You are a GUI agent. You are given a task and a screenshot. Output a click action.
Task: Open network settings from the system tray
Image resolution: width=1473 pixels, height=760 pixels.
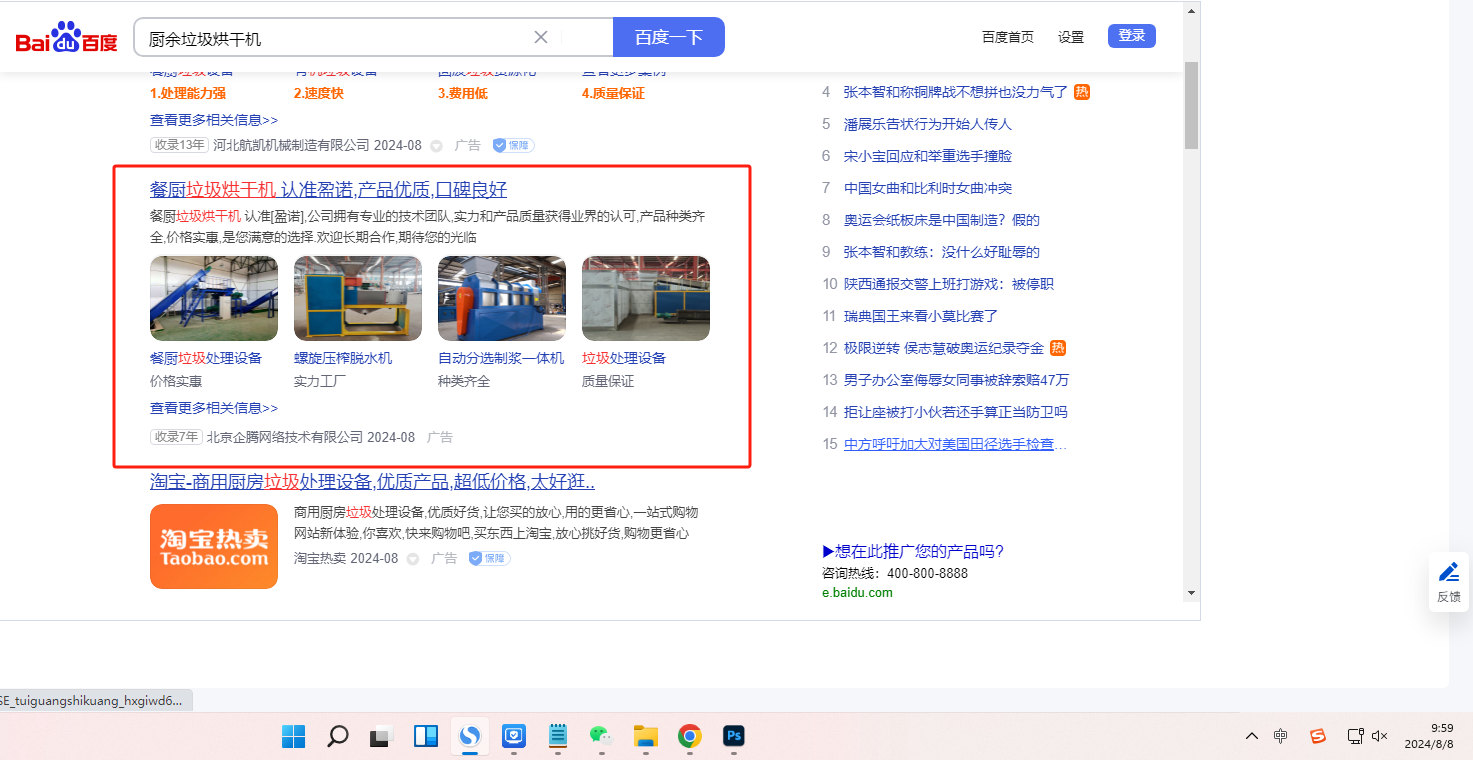pos(1355,737)
